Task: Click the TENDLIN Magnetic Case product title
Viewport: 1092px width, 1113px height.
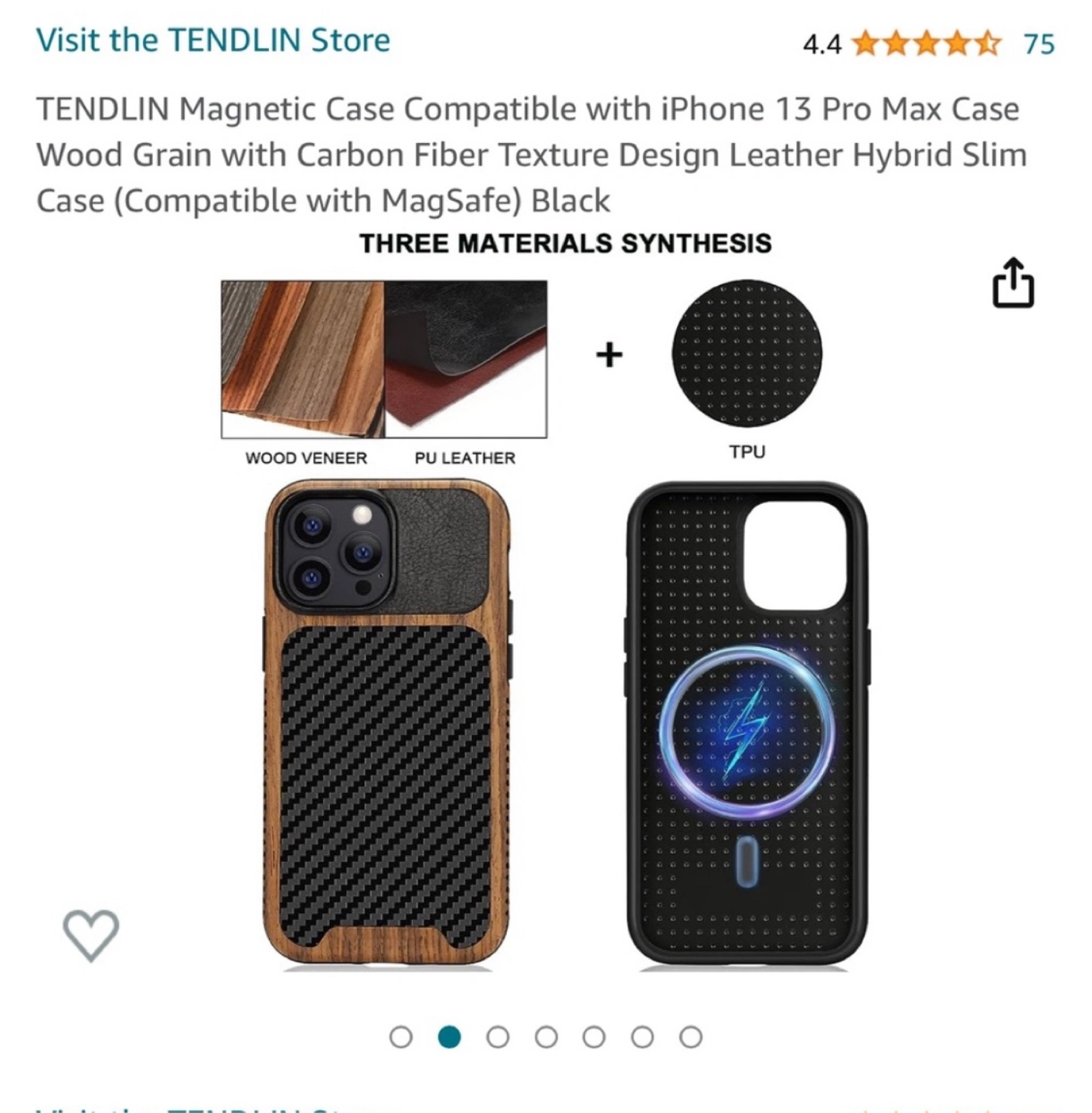Action: click(x=531, y=155)
